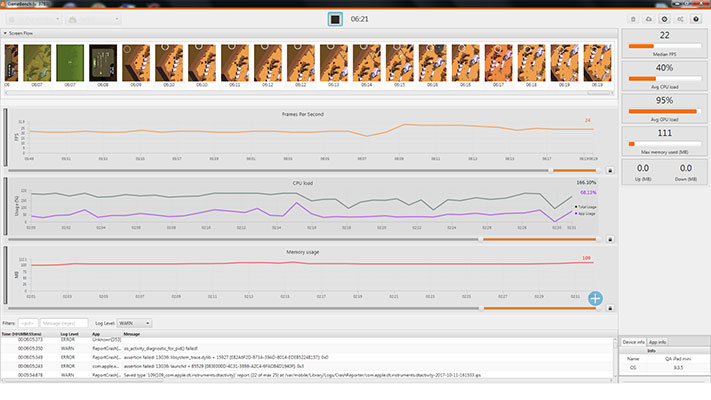
Task: Click the 06:21 recording timer
Action: pos(360,19)
